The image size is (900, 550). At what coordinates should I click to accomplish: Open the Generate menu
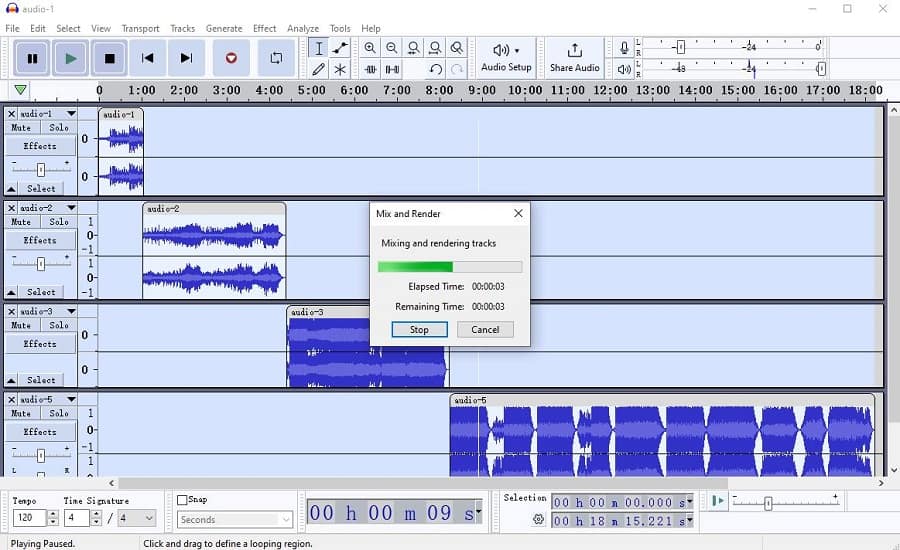click(x=224, y=29)
